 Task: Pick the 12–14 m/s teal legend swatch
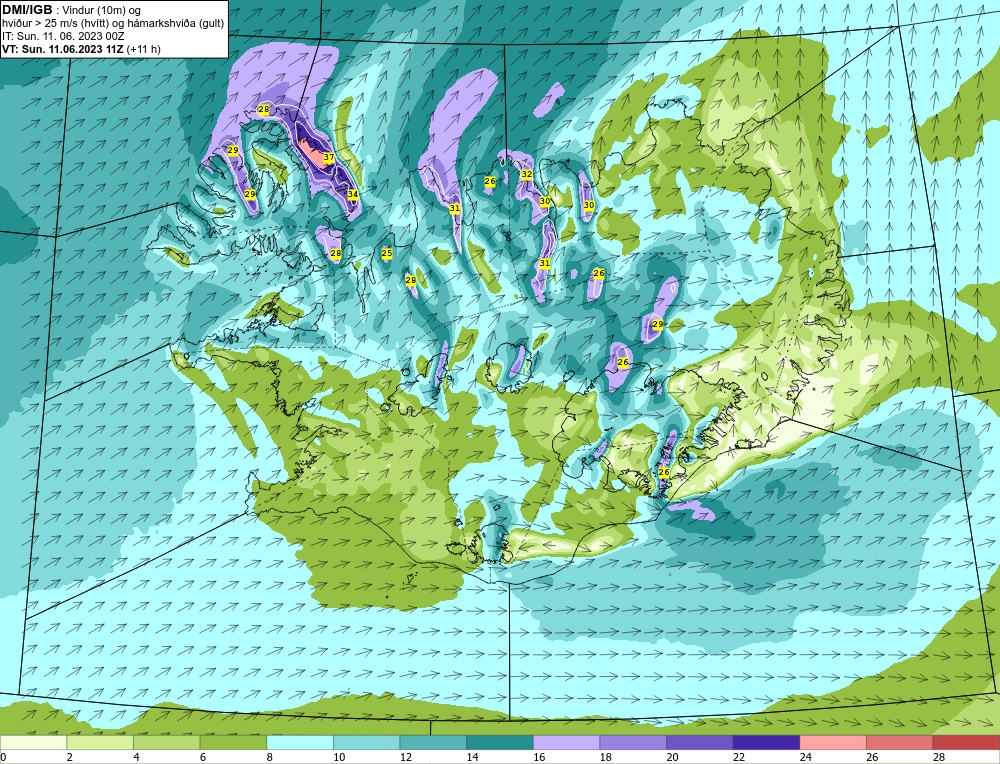pos(433,742)
